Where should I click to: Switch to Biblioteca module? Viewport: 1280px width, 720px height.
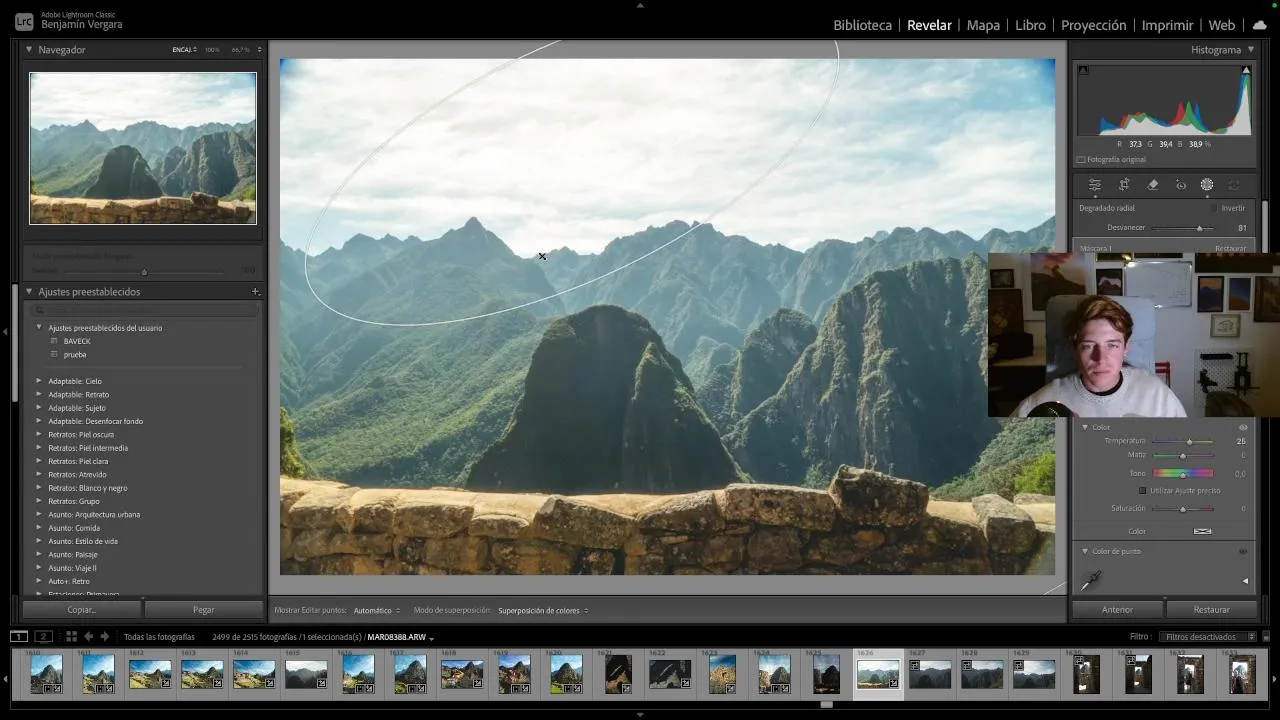[862, 25]
